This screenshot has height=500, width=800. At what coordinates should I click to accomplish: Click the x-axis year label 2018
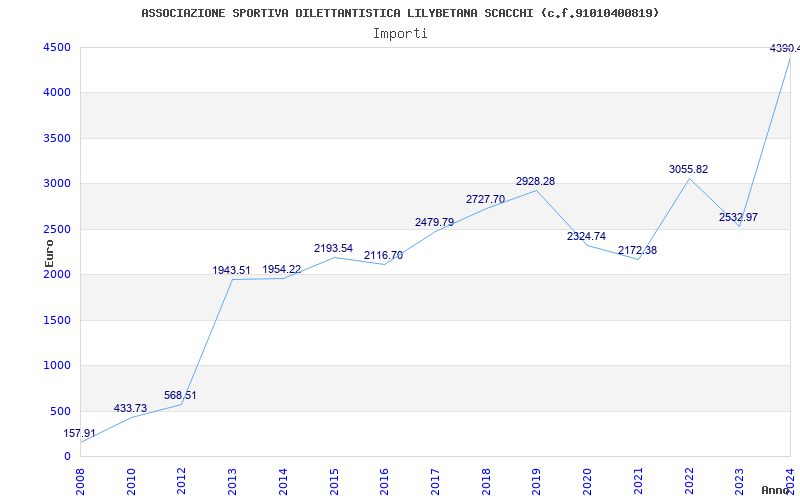[486, 482]
